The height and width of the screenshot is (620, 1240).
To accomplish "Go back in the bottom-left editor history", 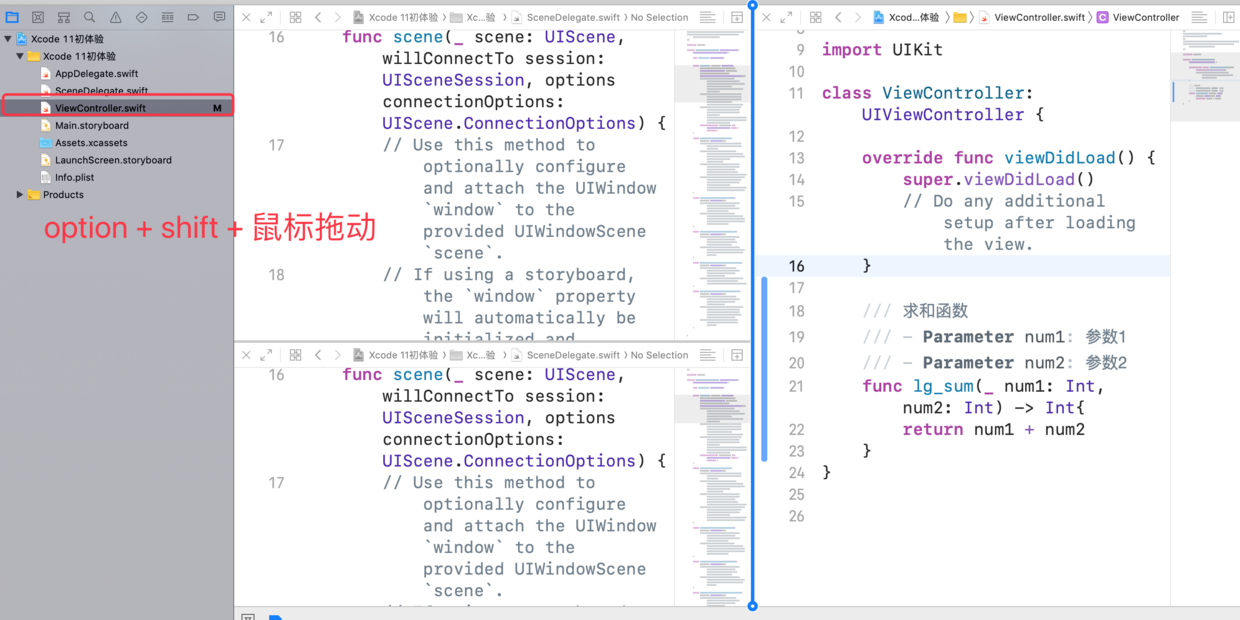I will coord(318,355).
